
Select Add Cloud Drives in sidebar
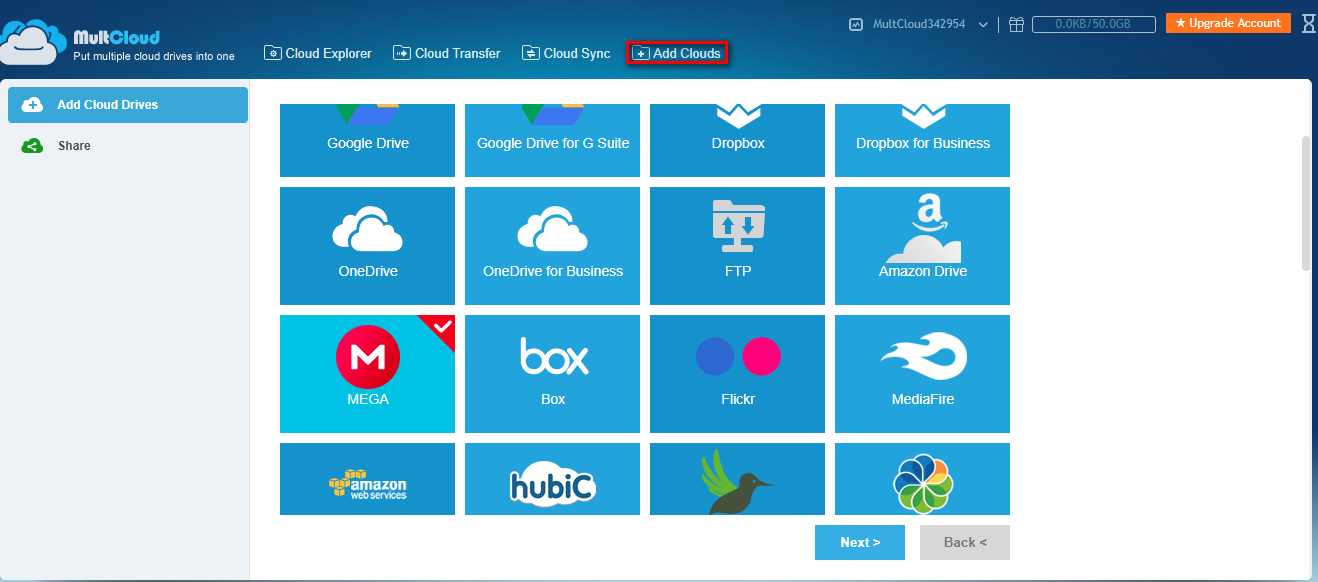pyautogui.click(x=128, y=105)
